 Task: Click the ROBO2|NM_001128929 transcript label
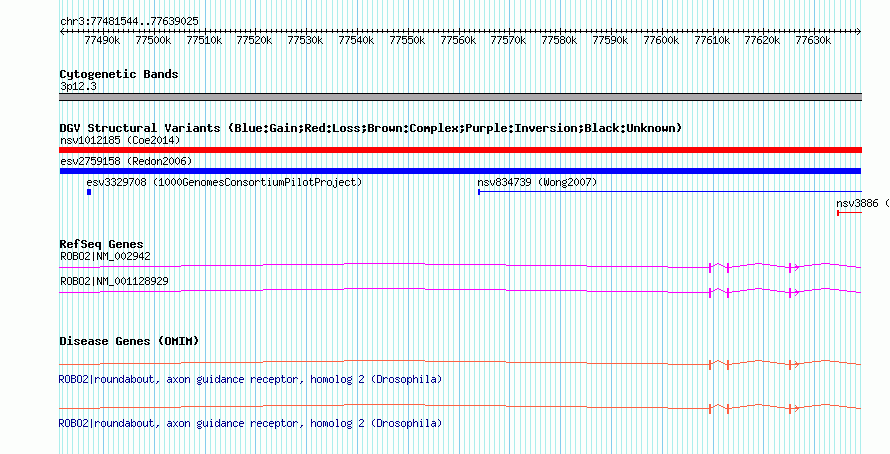(x=114, y=281)
